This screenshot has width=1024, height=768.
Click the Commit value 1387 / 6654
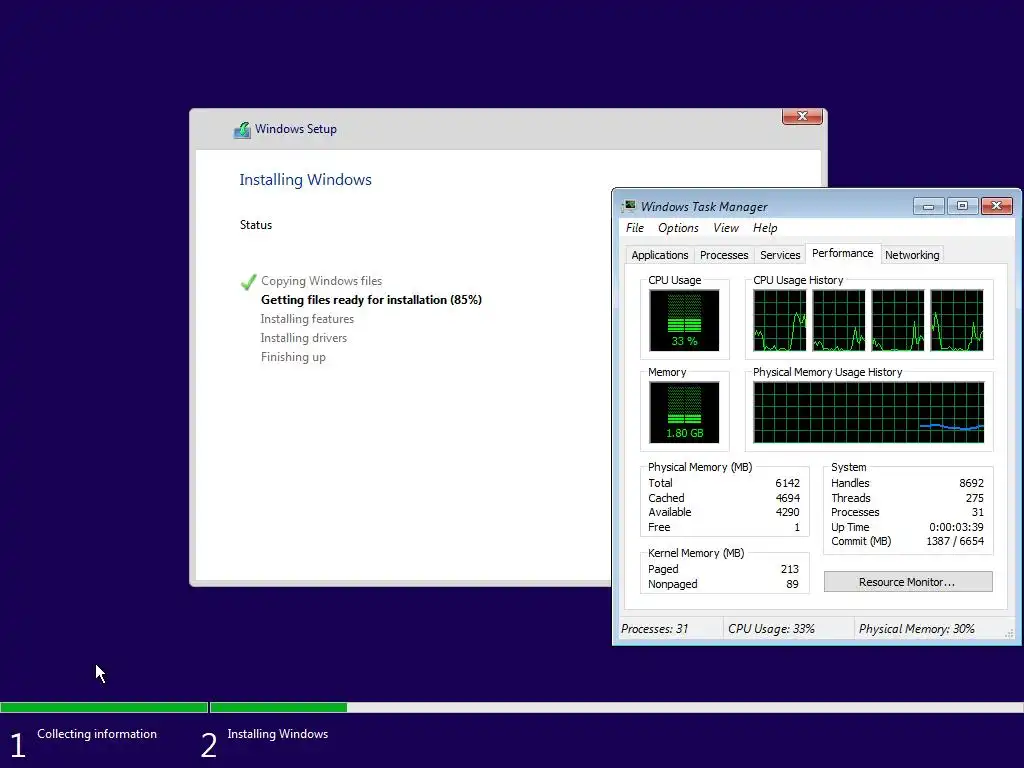pyautogui.click(x=955, y=541)
